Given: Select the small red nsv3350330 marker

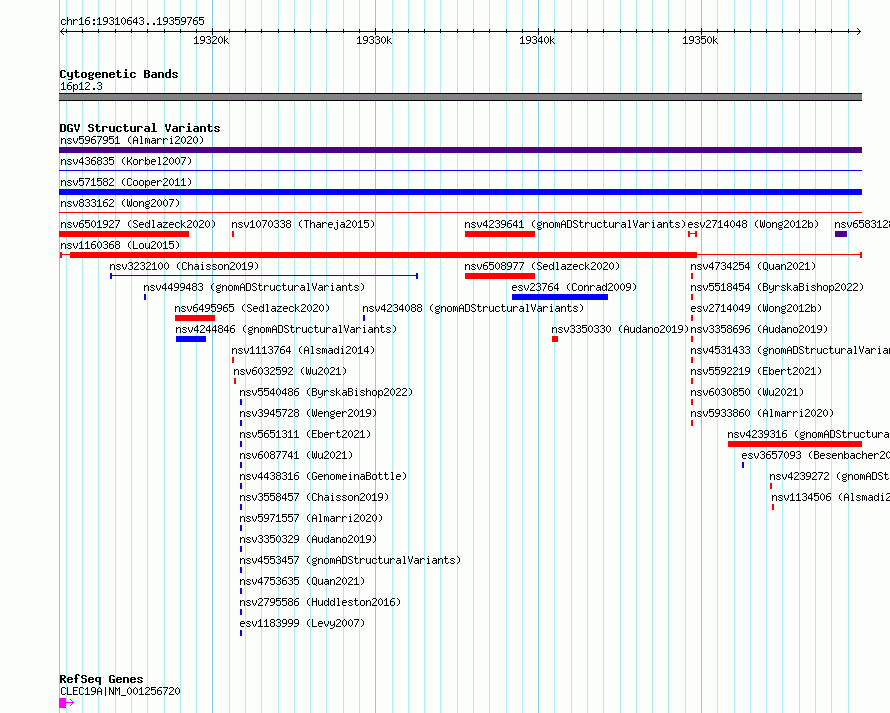Looking at the screenshot, I should tap(555, 339).
